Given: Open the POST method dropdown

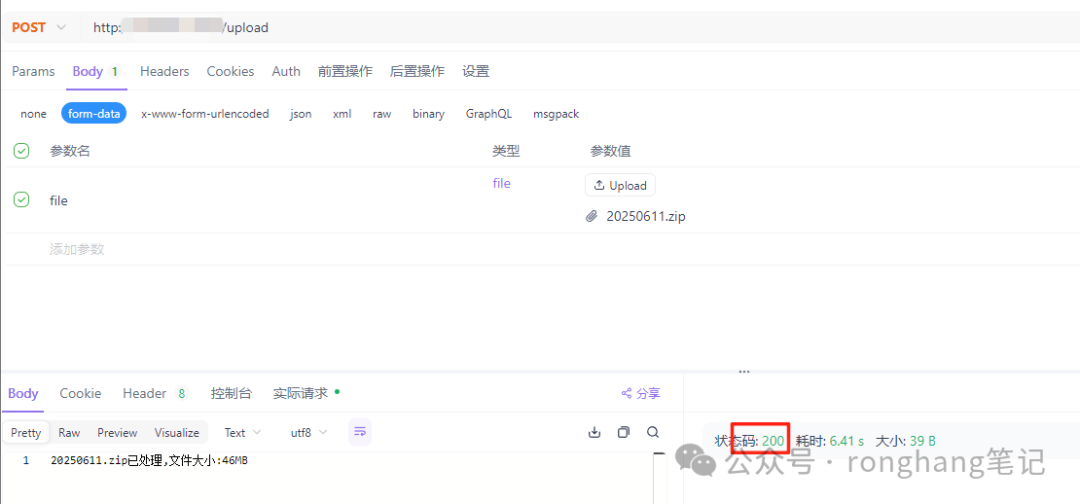Looking at the screenshot, I should tap(39, 28).
